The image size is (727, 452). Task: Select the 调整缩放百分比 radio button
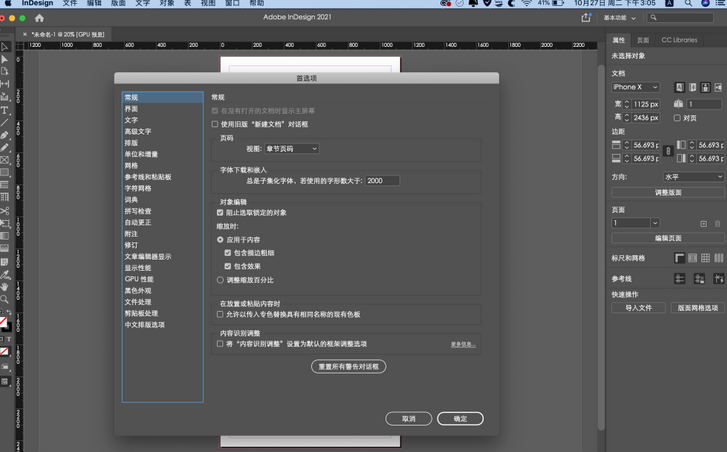220,280
